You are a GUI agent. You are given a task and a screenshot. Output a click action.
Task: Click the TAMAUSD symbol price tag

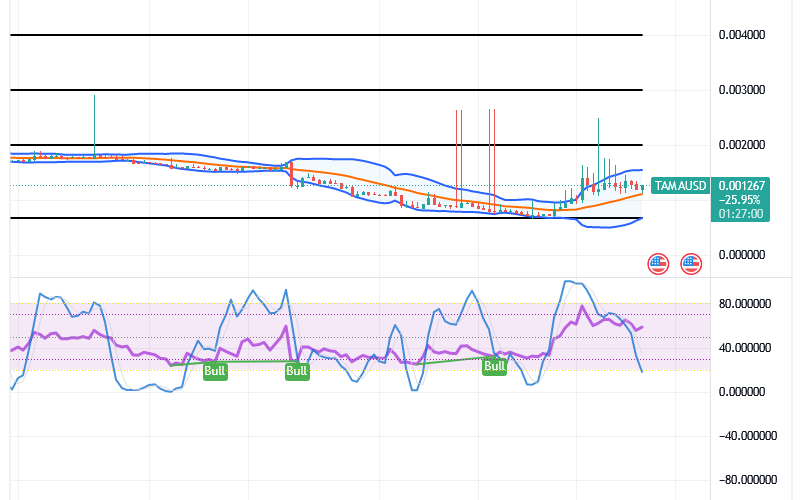tap(681, 186)
